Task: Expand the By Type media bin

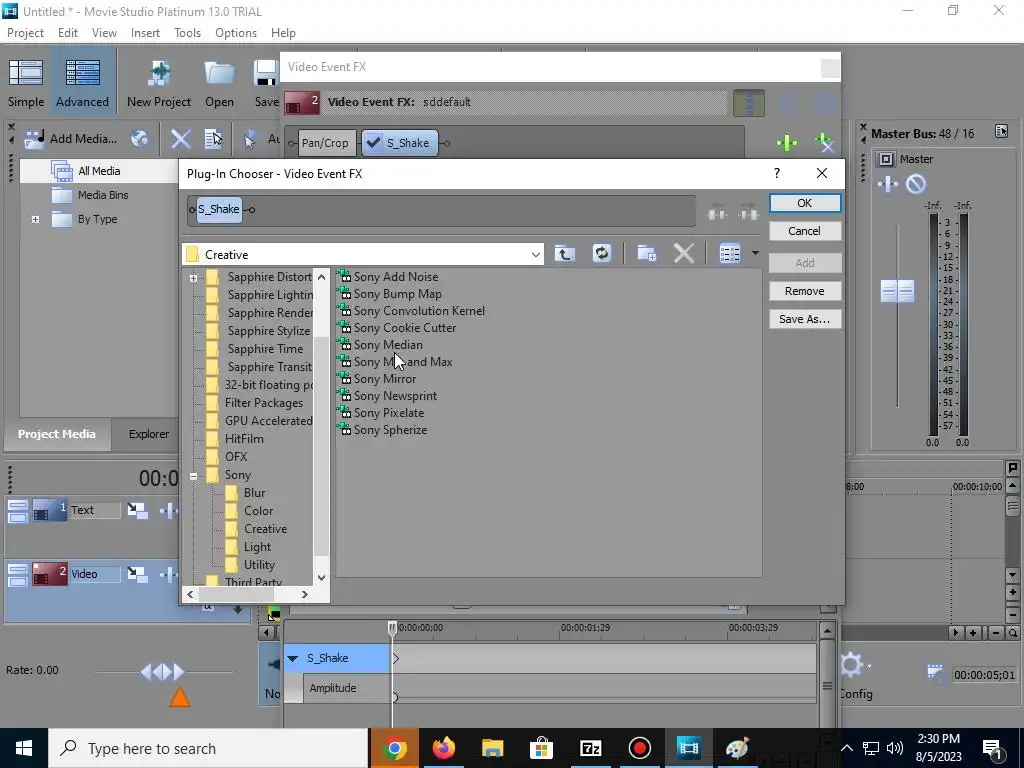Action: 35,219
